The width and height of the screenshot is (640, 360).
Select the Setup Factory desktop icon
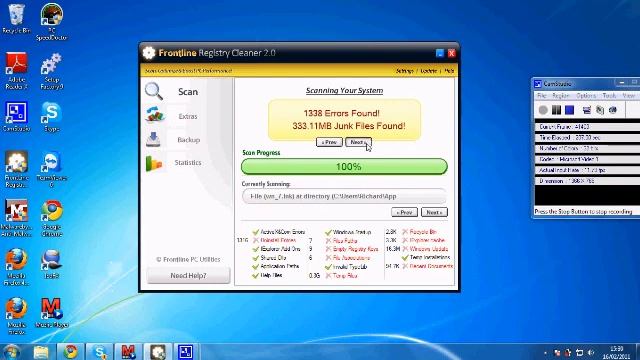[51, 71]
